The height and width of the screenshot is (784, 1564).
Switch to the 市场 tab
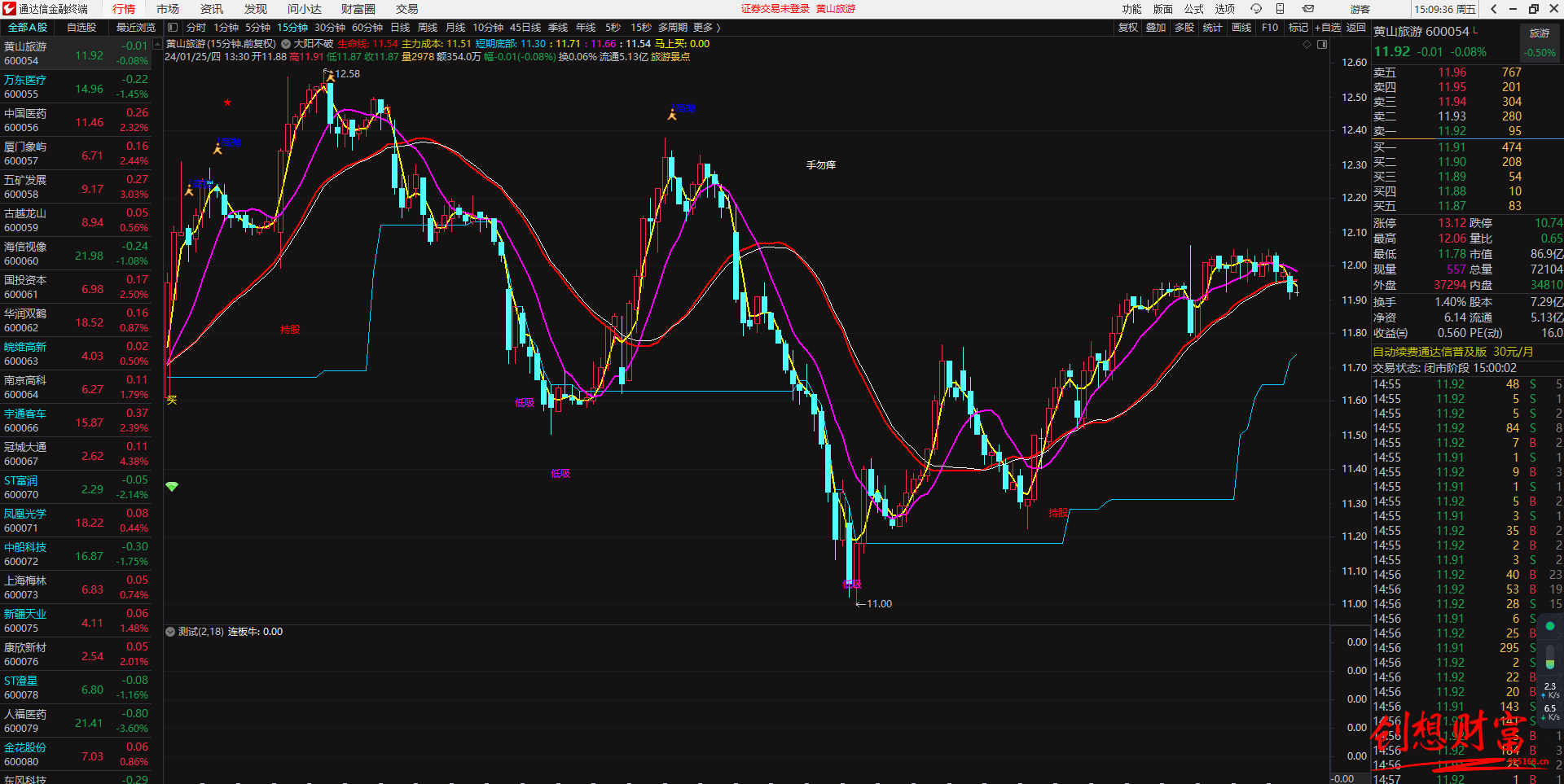coord(168,9)
